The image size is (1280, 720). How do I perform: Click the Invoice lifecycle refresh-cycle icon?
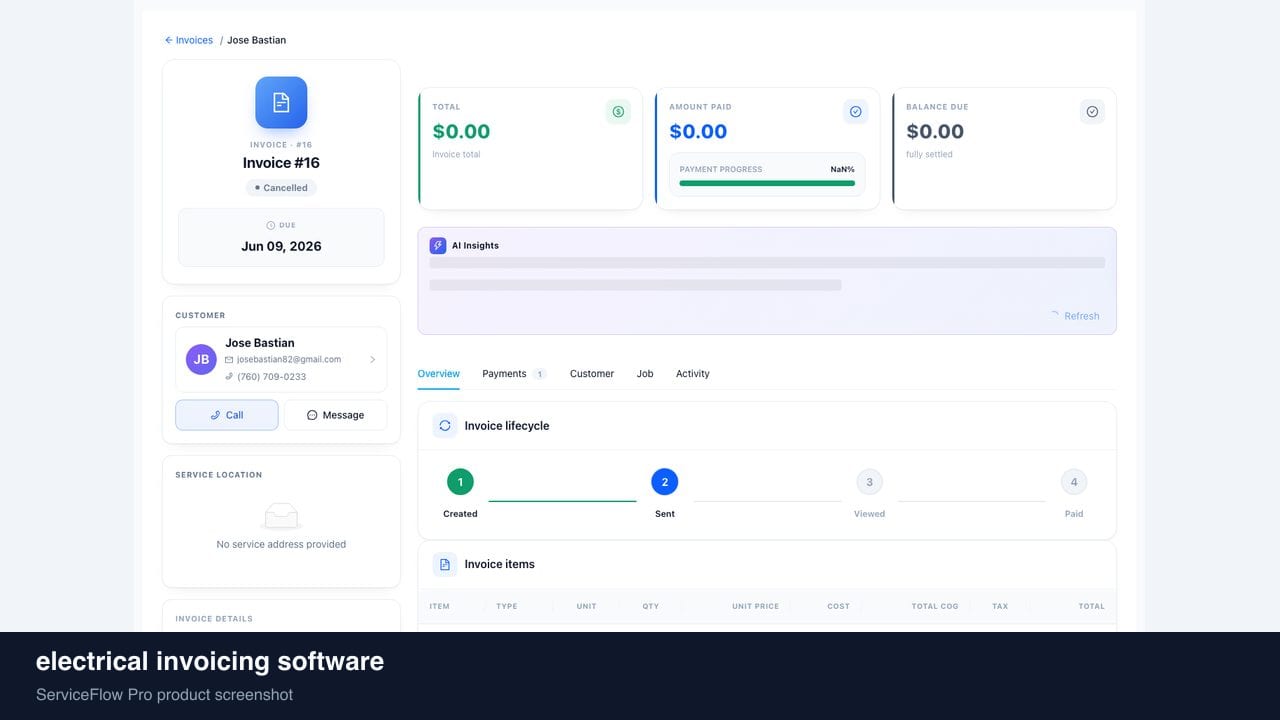click(445, 425)
